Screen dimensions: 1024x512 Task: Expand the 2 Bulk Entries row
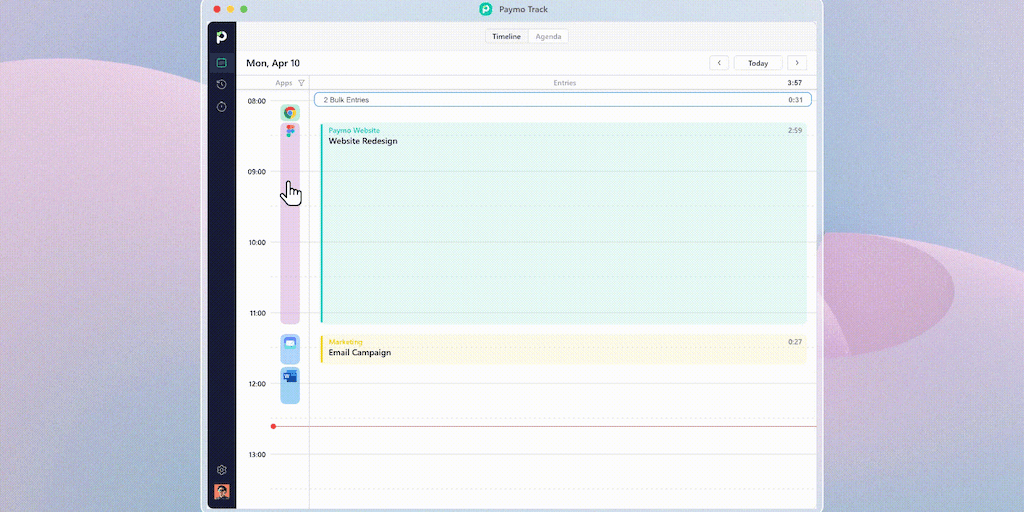[x=562, y=100]
